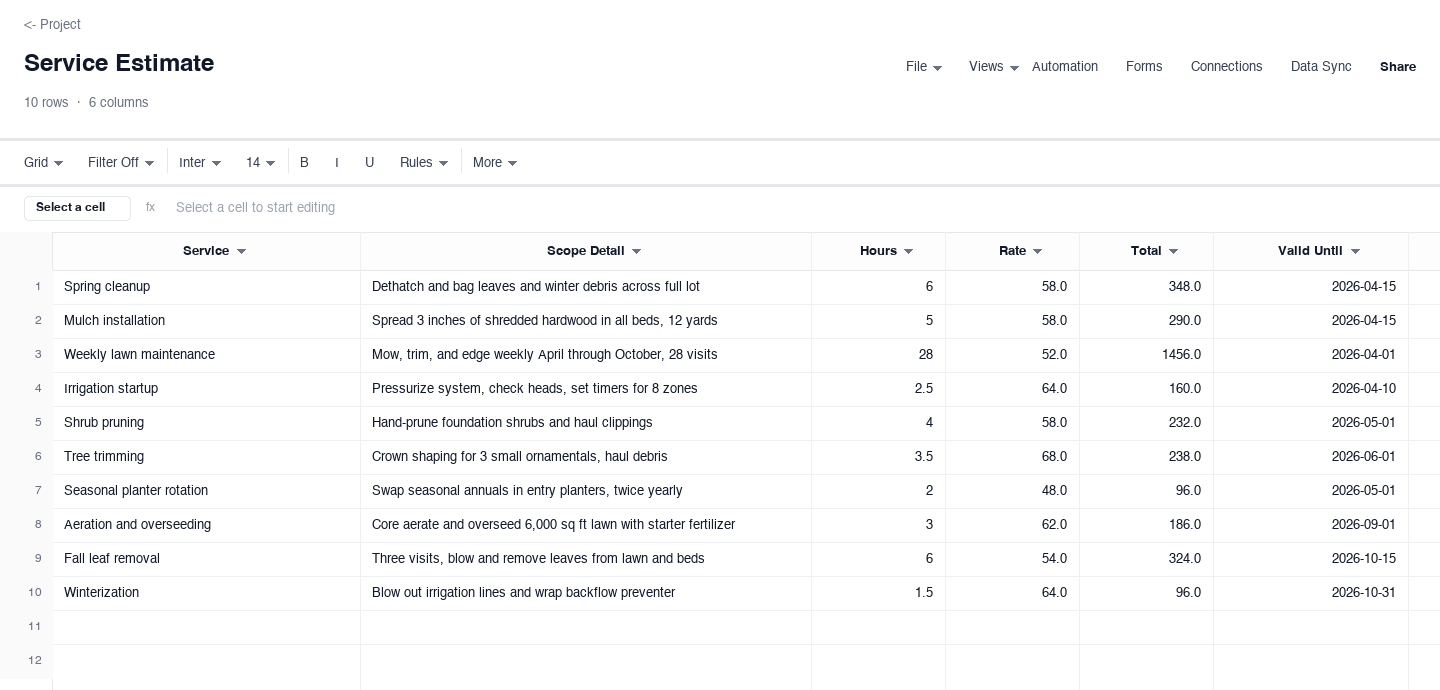
Task: Select the Fall leaf removal cell
Action: point(206,559)
